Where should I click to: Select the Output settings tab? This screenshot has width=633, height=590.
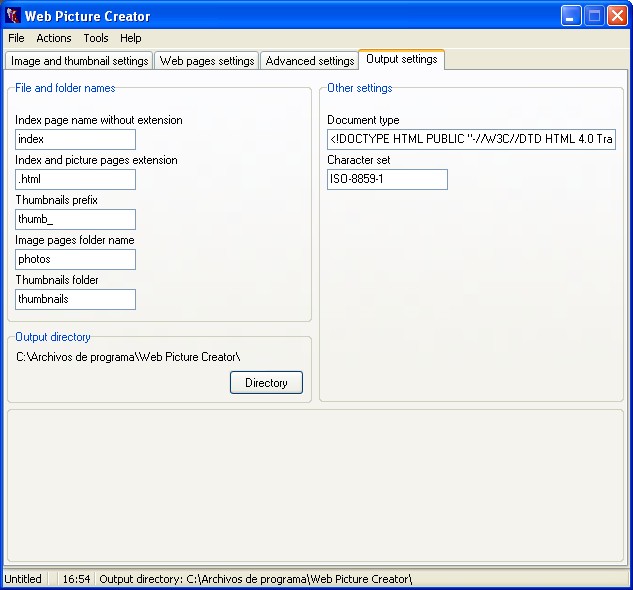click(402, 59)
